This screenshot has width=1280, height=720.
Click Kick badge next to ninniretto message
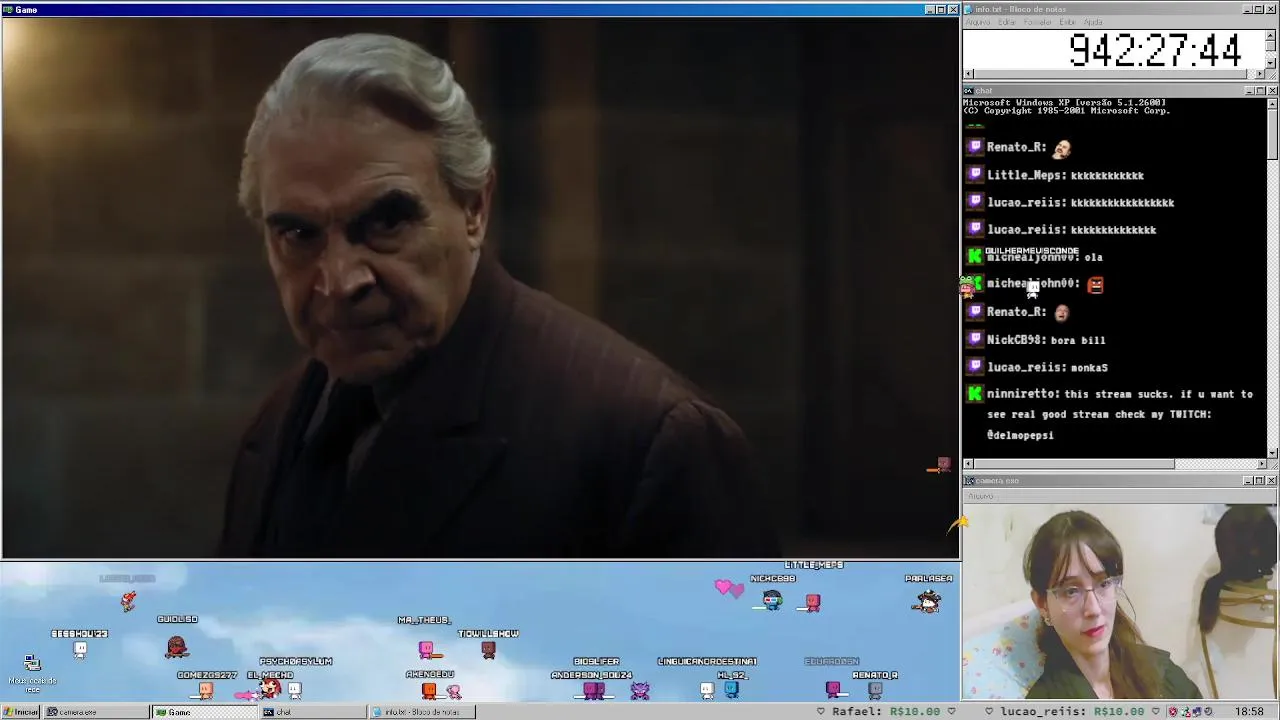pos(975,394)
